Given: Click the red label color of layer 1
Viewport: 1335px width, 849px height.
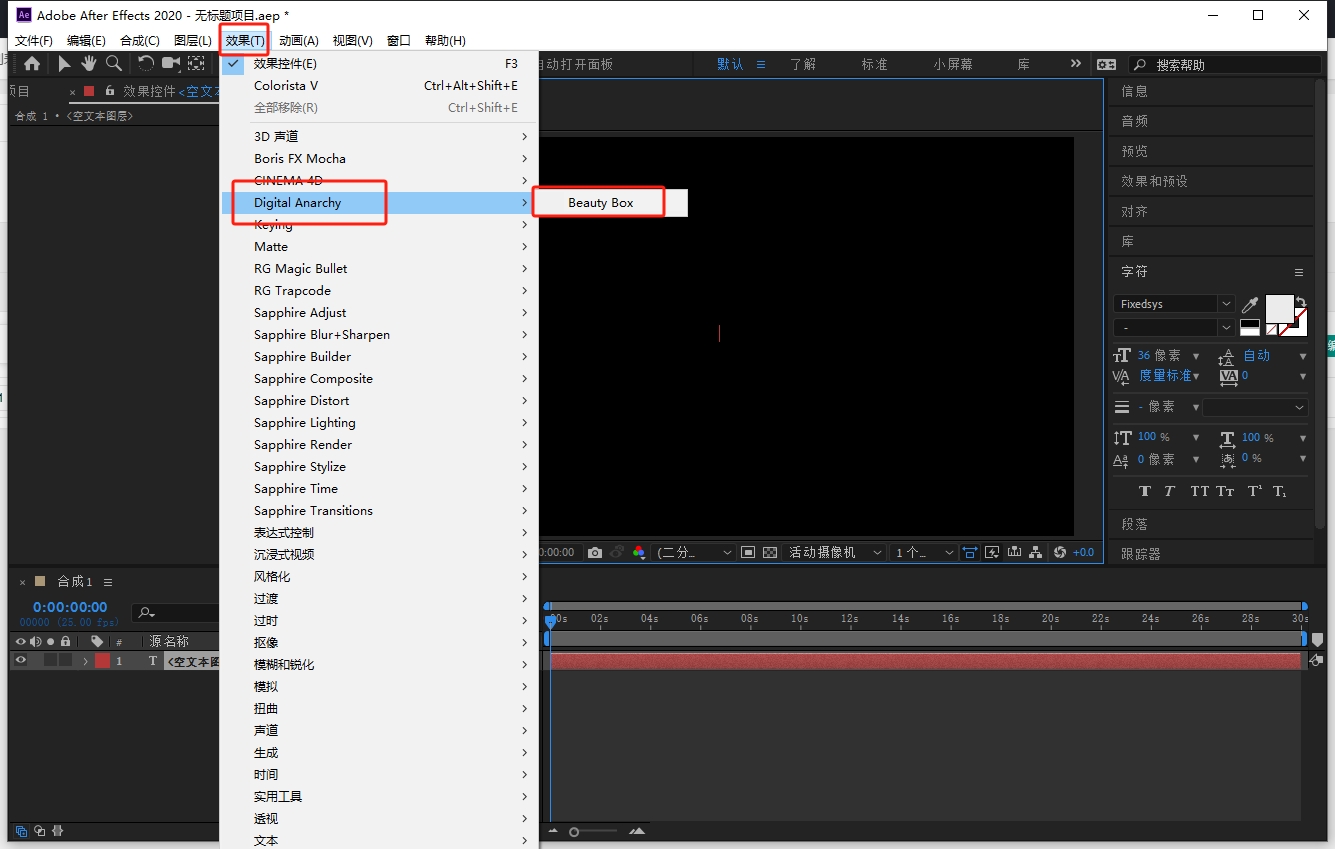Looking at the screenshot, I should (102, 661).
